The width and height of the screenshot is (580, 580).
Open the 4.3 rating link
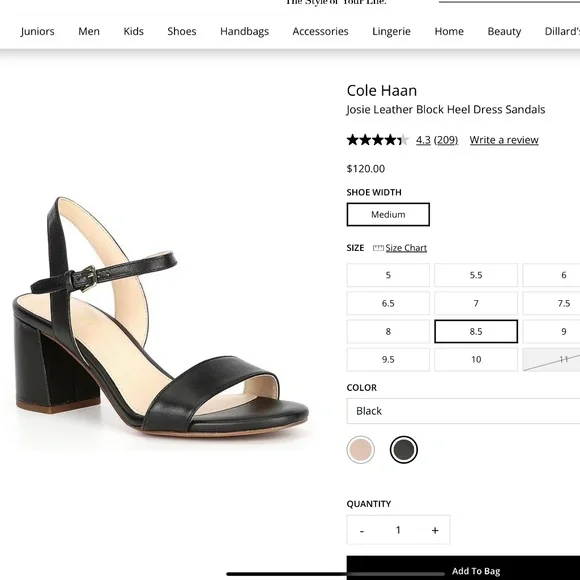pyautogui.click(x=423, y=140)
